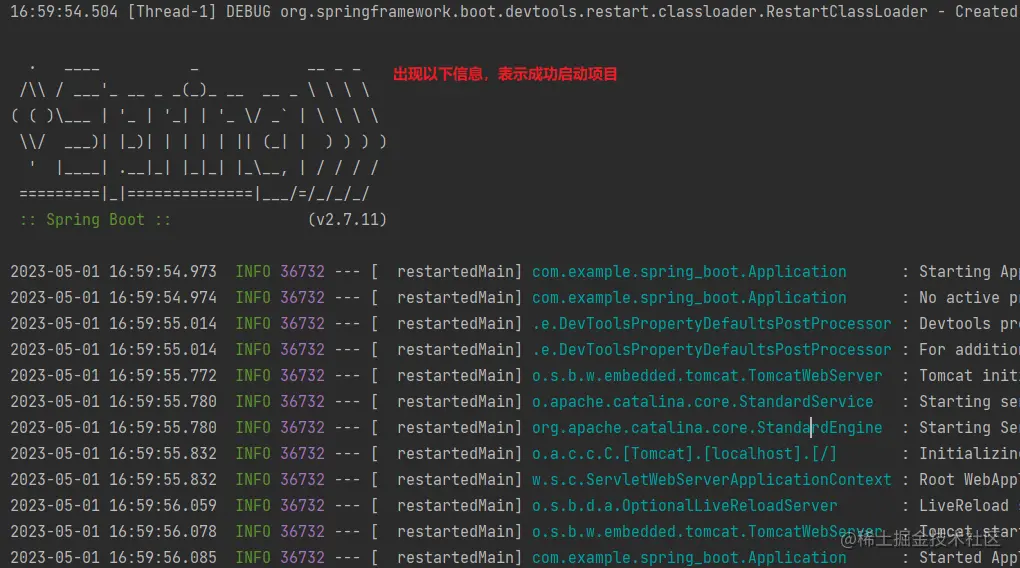Click the ':: Spring Boot ::' banner label
Image resolution: width=1020 pixels, height=568 pixels.
tap(95, 220)
